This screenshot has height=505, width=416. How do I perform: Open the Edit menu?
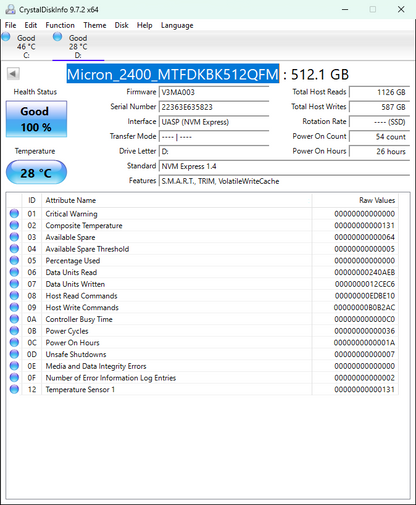(x=31, y=25)
